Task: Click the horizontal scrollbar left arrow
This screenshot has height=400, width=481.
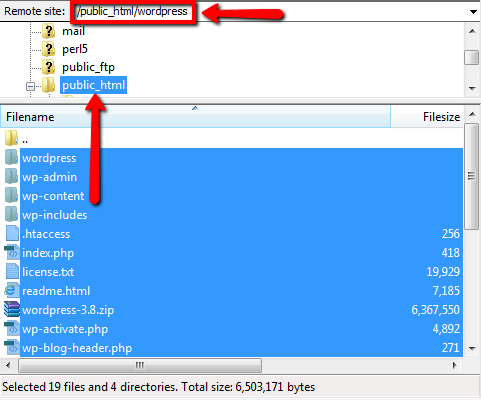Action: click(8, 365)
